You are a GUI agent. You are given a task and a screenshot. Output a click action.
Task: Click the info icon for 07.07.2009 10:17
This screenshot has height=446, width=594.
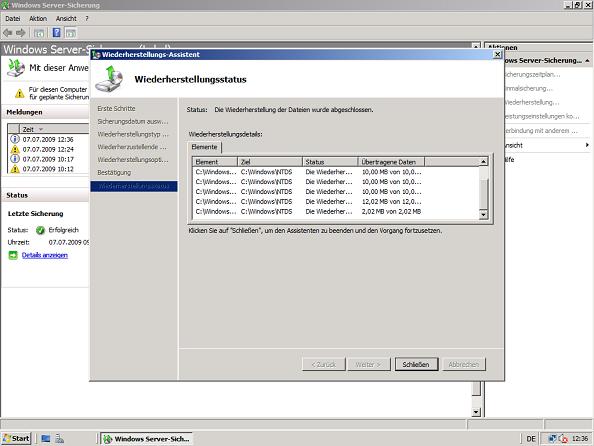coord(14,159)
